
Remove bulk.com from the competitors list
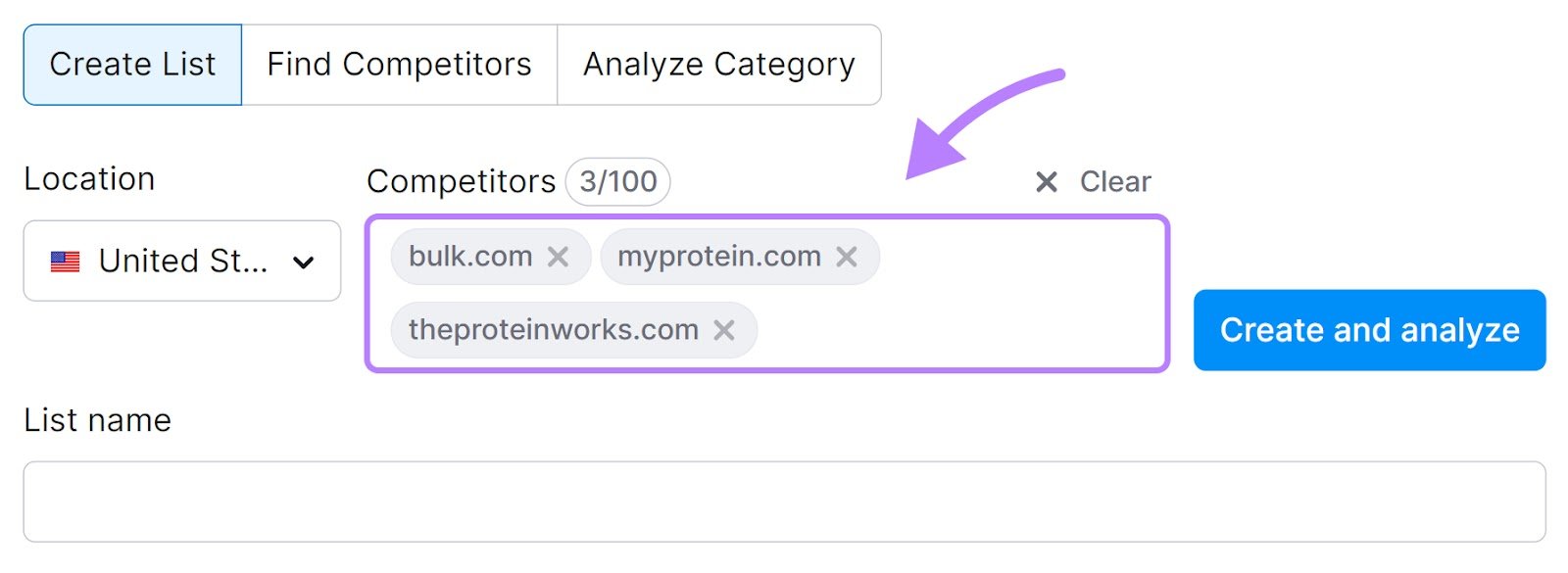[x=560, y=257]
